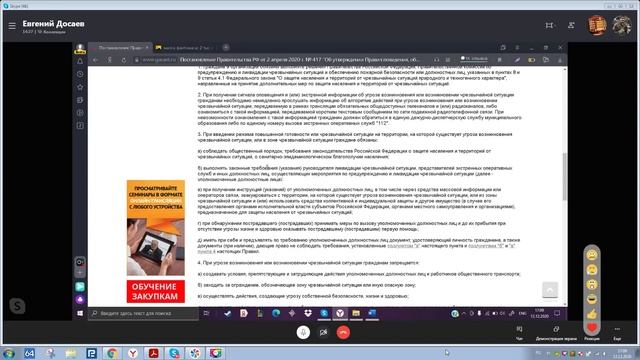
Task: Switch the Skype call view layout icon
Action: point(549,25)
